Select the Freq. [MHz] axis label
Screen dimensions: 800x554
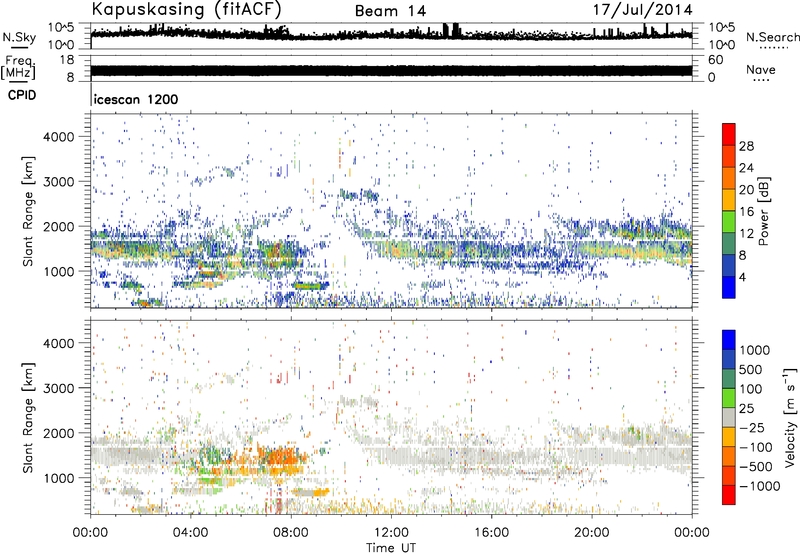[18, 68]
